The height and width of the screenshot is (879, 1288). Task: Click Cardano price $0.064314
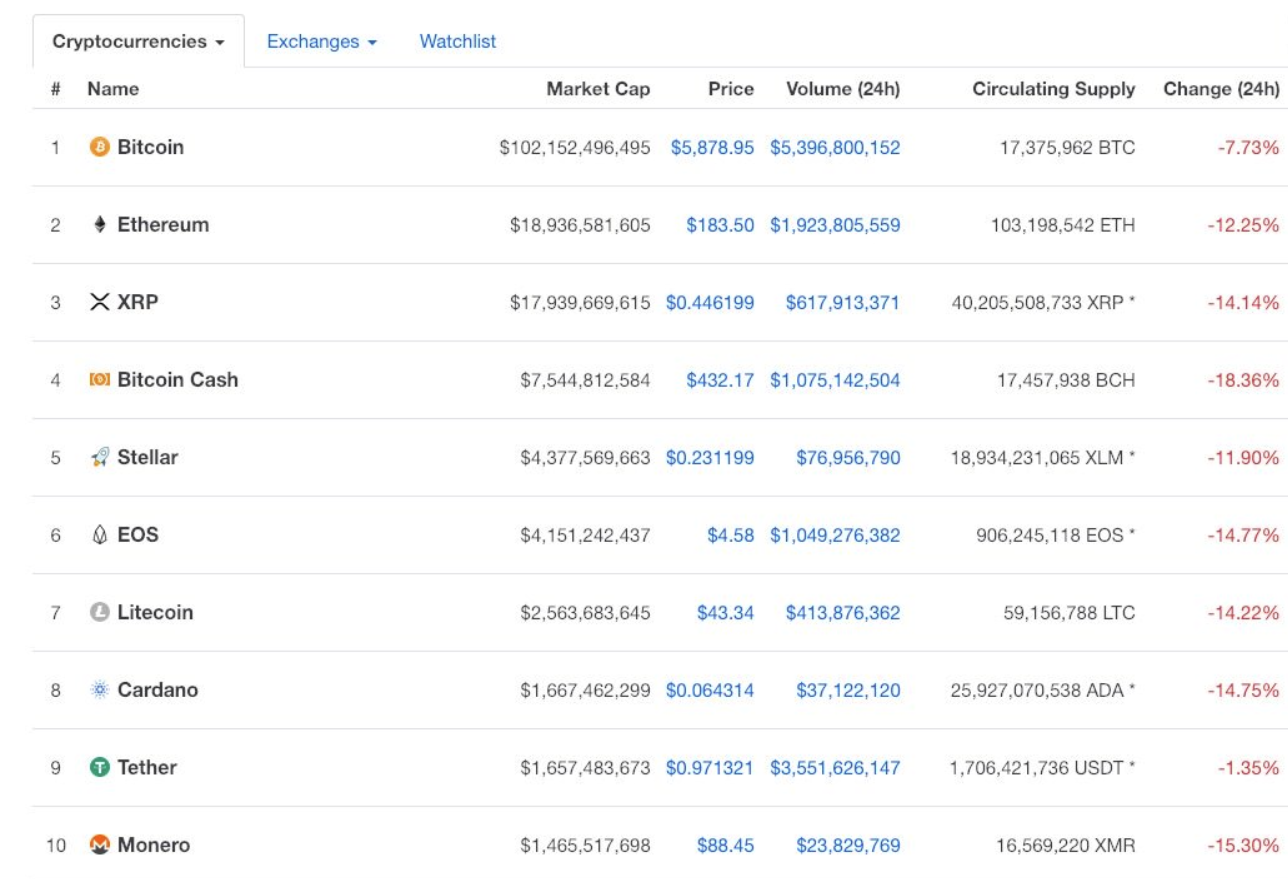(x=710, y=690)
